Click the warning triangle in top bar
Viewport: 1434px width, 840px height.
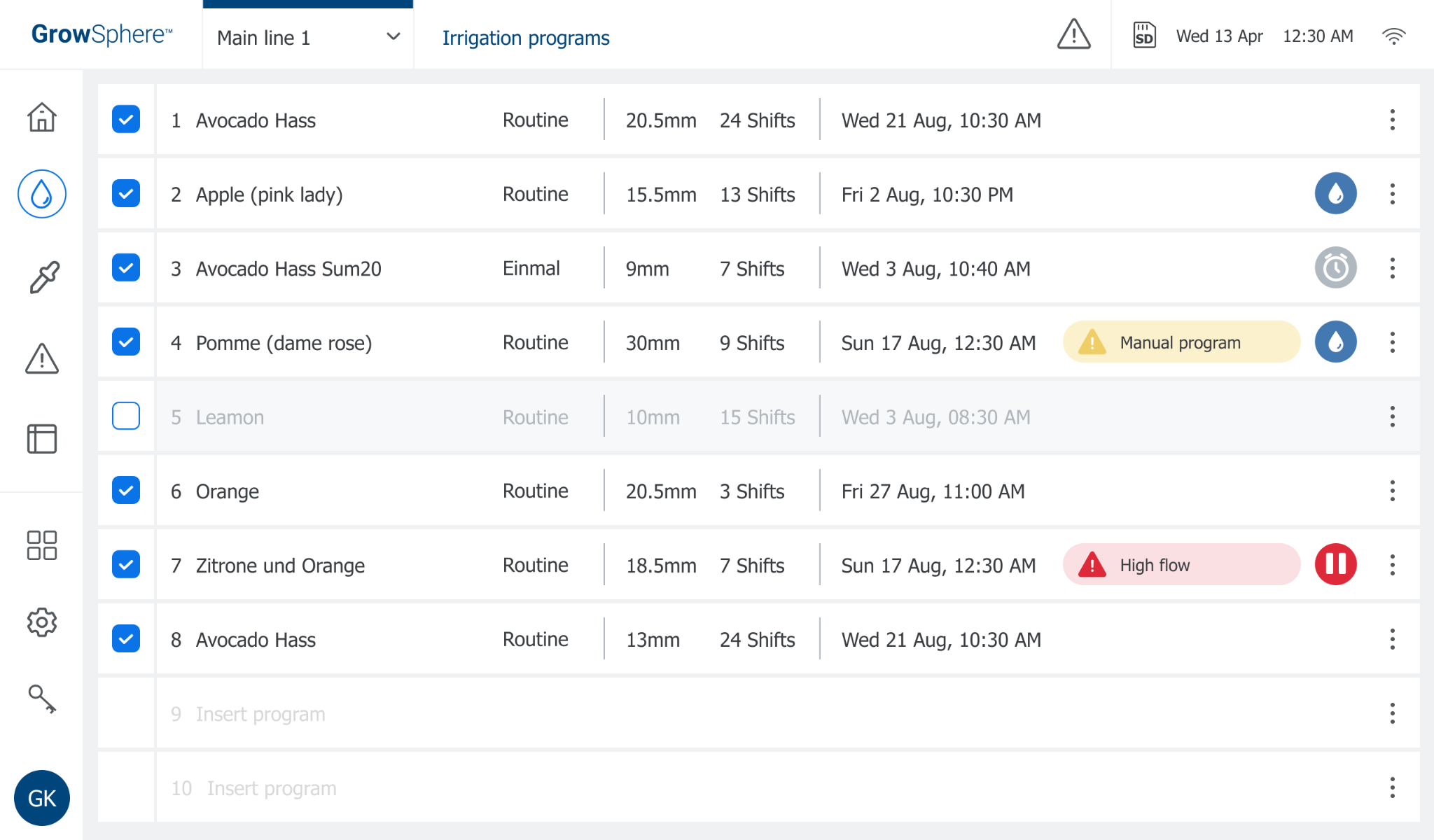(1073, 34)
